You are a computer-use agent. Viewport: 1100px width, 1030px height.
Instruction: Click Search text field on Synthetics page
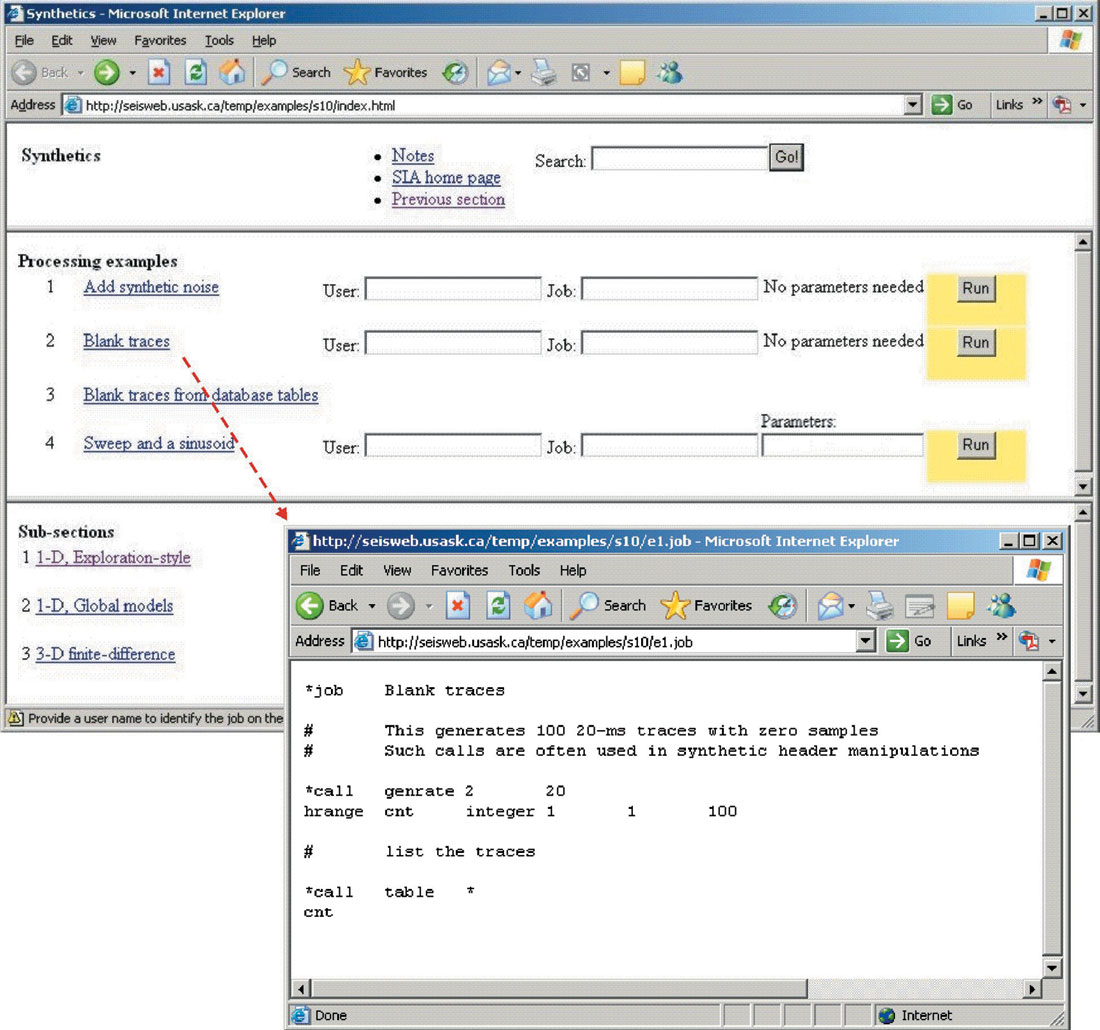[679, 158]
